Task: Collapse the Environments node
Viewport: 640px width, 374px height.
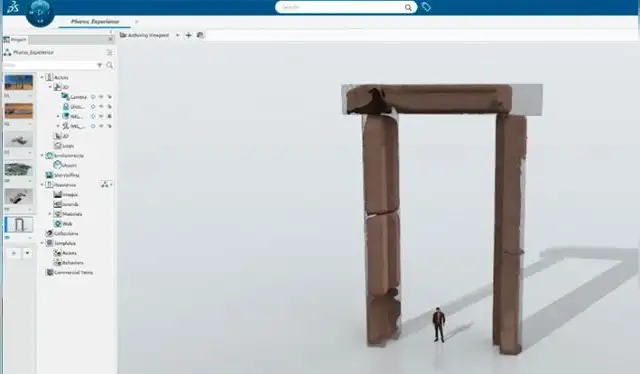Action: point(42,156)
